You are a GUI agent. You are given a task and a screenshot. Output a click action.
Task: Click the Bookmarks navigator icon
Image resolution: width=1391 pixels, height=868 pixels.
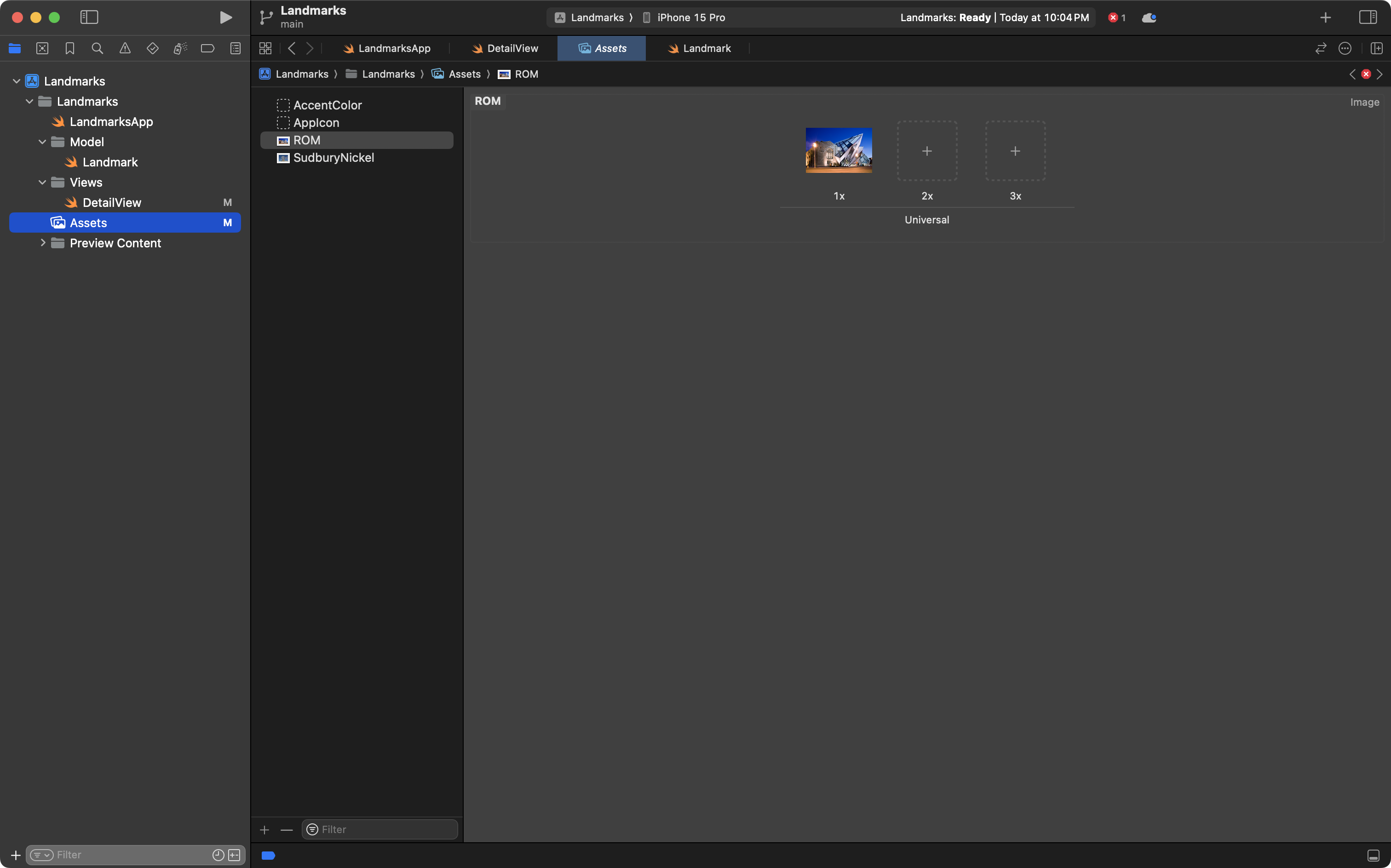[69, 48]
